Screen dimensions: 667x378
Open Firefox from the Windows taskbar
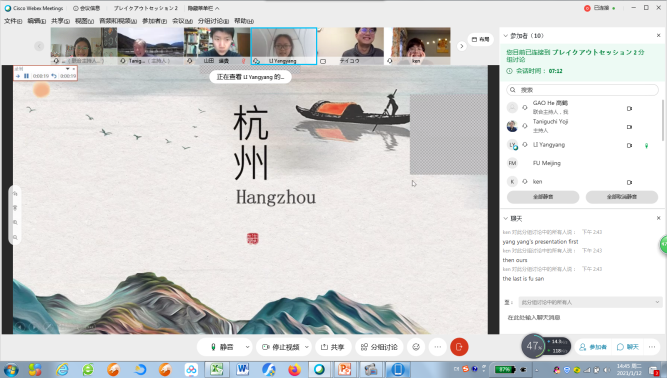point(294,369)
